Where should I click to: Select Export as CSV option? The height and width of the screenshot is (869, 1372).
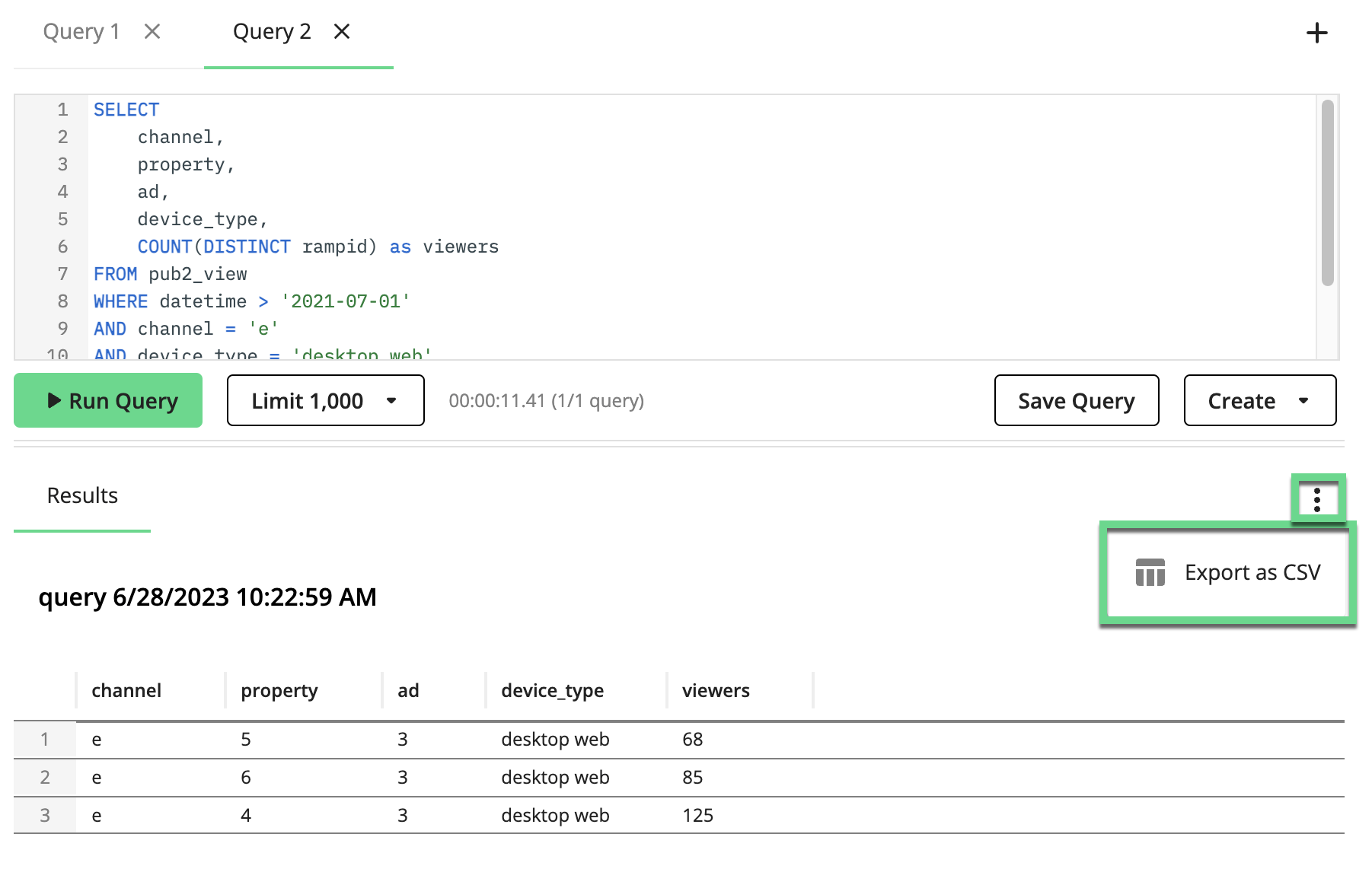pos(1227,572)
